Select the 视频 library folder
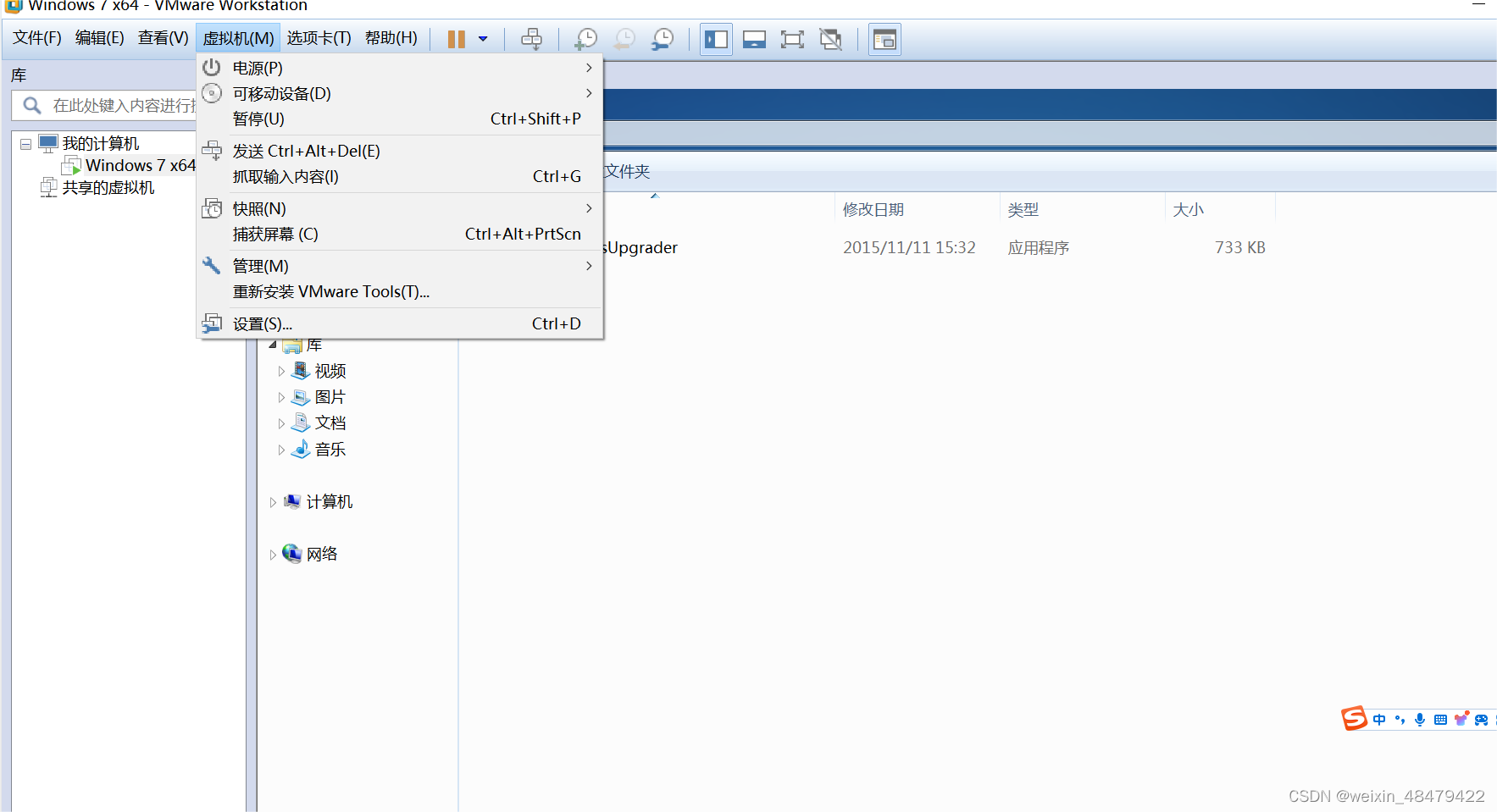The image size is (1497, 812). coord(330,371)
